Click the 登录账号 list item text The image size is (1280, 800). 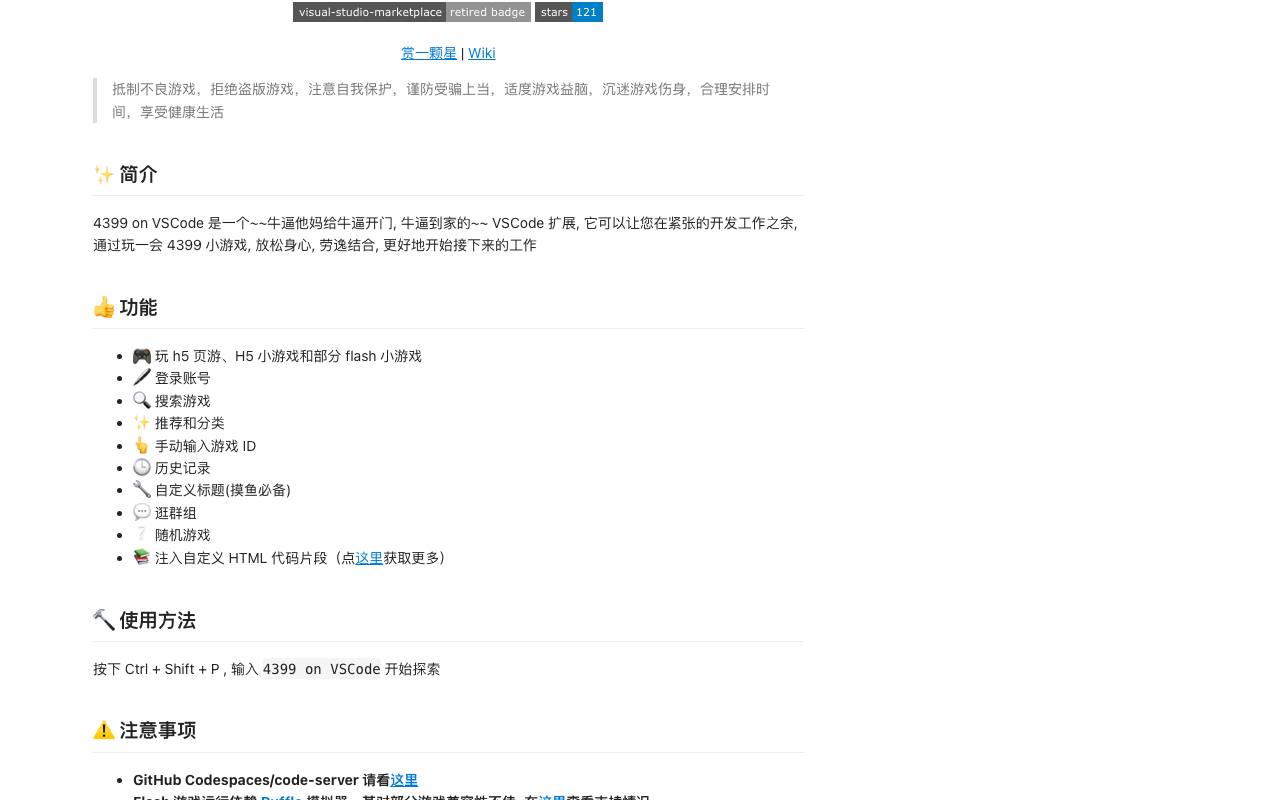(183, 378)
